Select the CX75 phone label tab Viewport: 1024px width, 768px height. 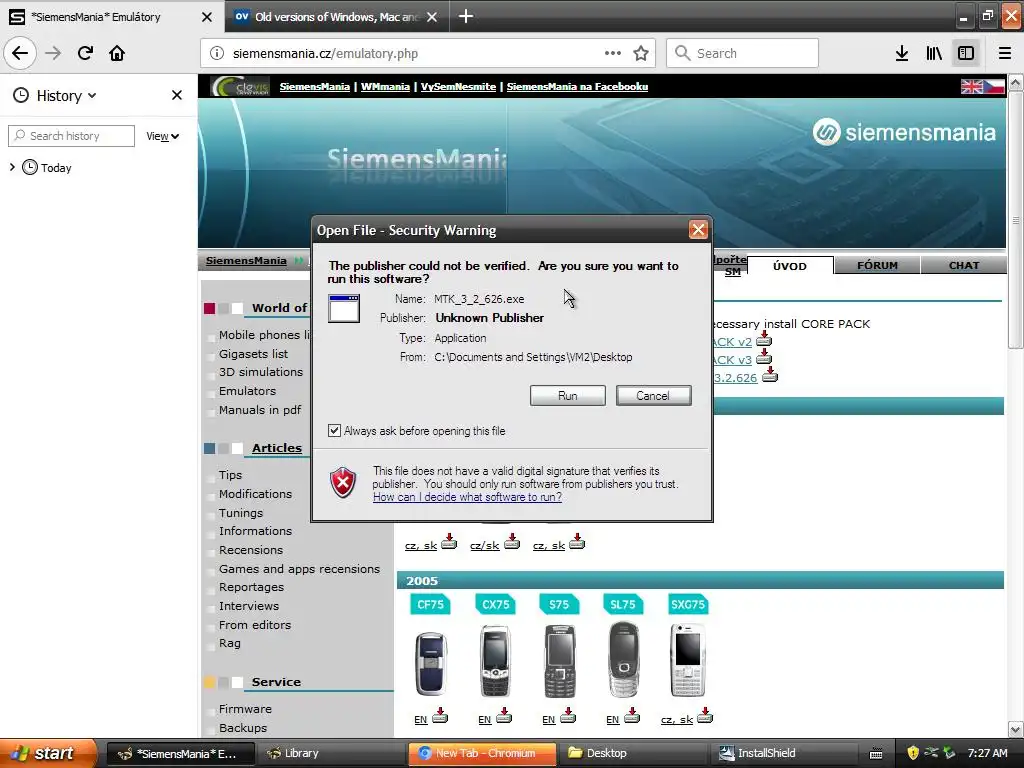pos(496,604)
